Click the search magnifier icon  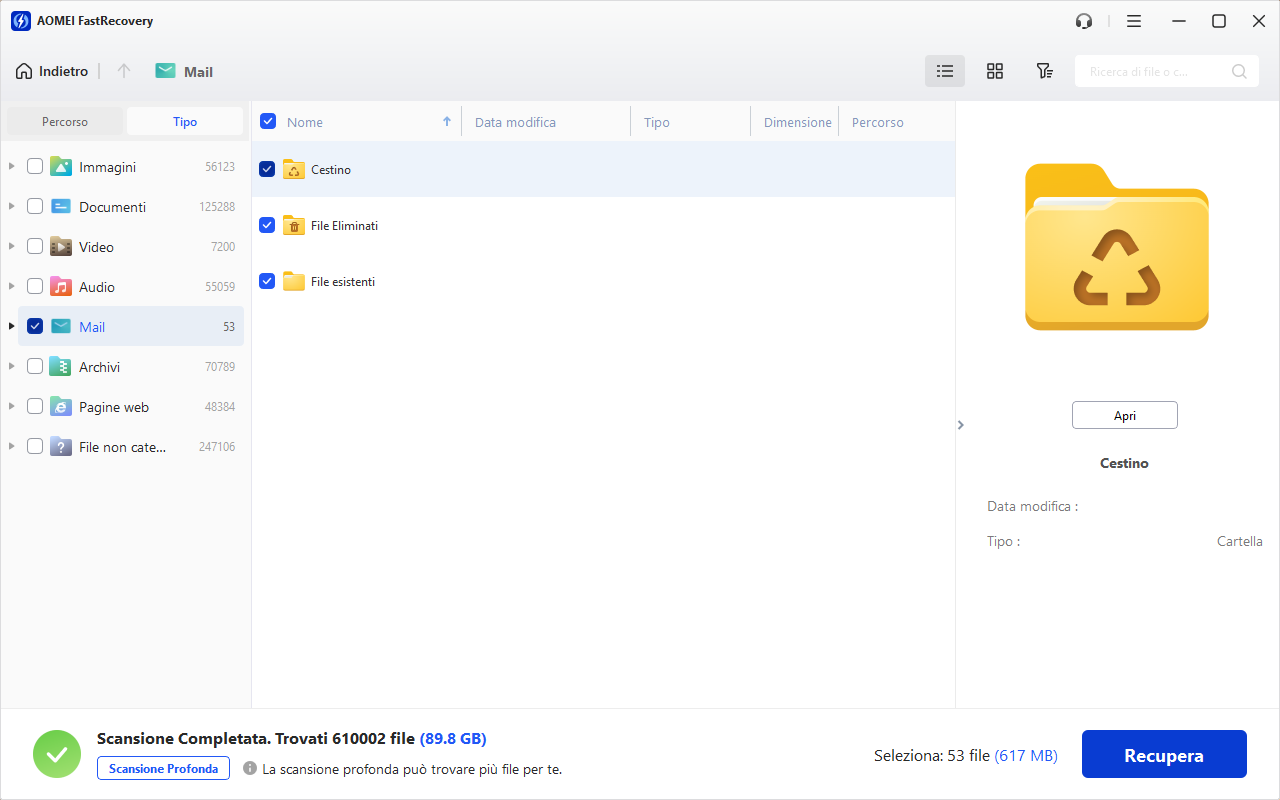tap(1239, 71)
